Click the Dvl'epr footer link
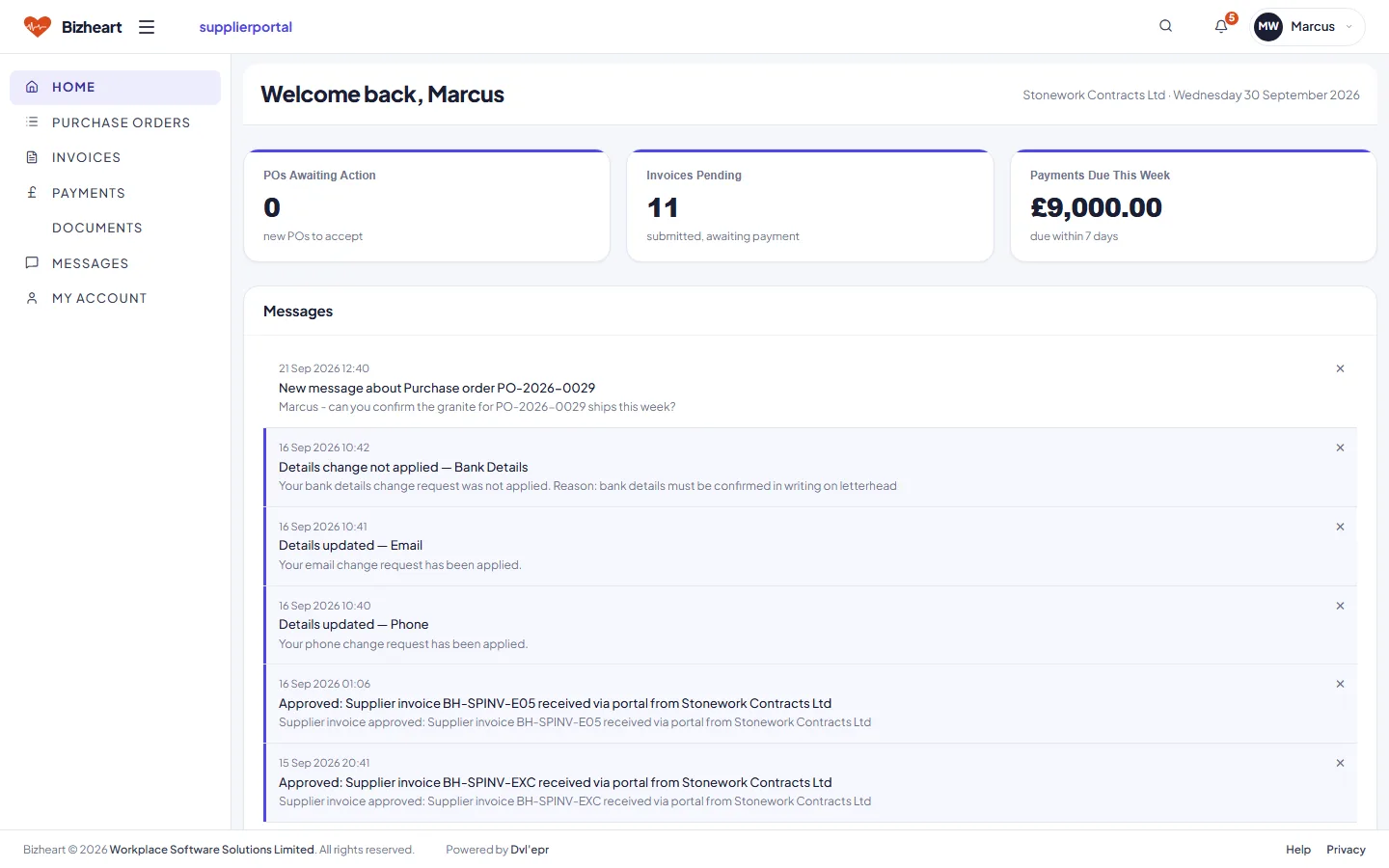Image resolution: width=1389 pixels, height=868 pixels. point(530,850)
